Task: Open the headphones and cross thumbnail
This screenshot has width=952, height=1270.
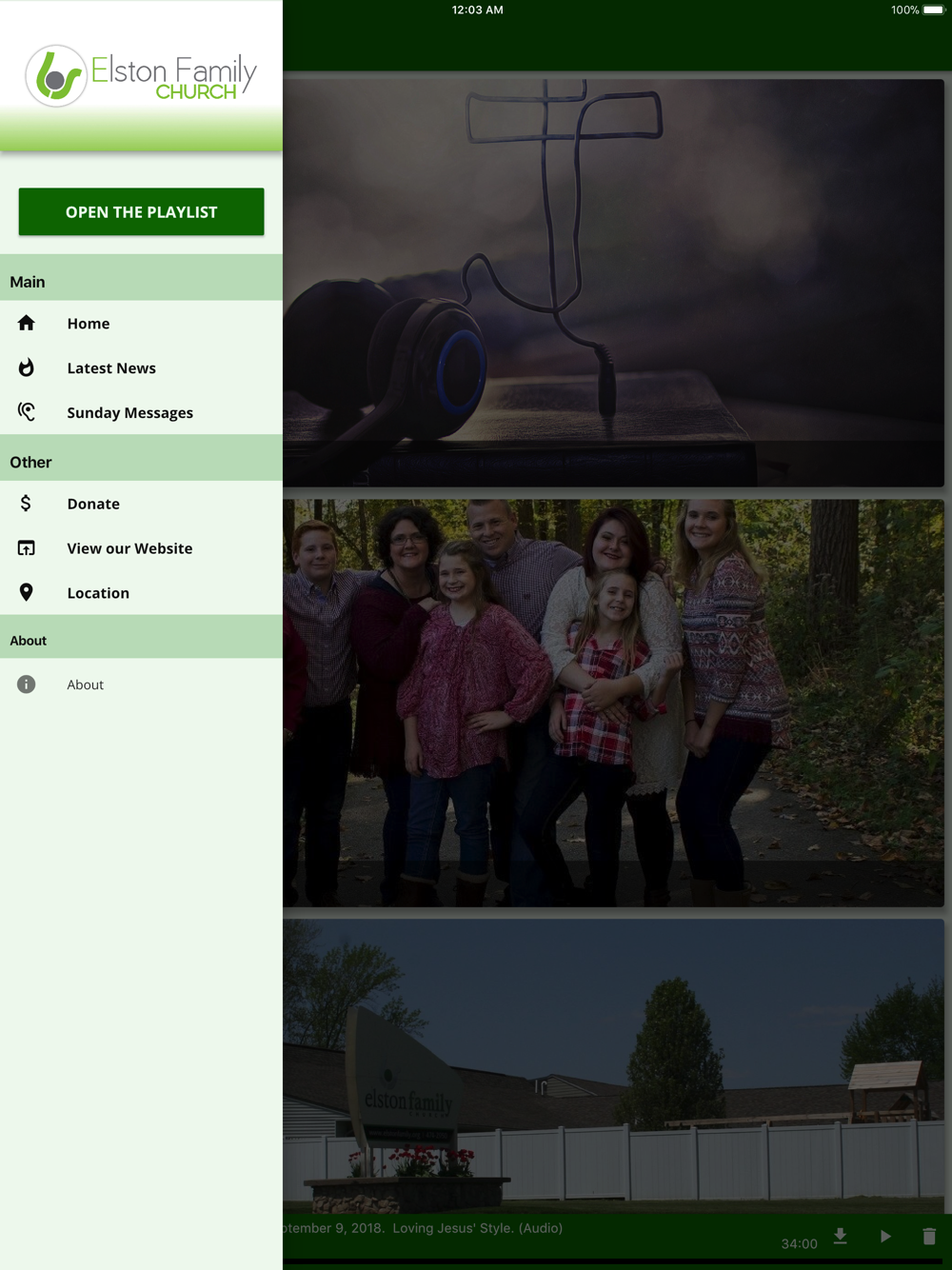Action: click(613, 283)
